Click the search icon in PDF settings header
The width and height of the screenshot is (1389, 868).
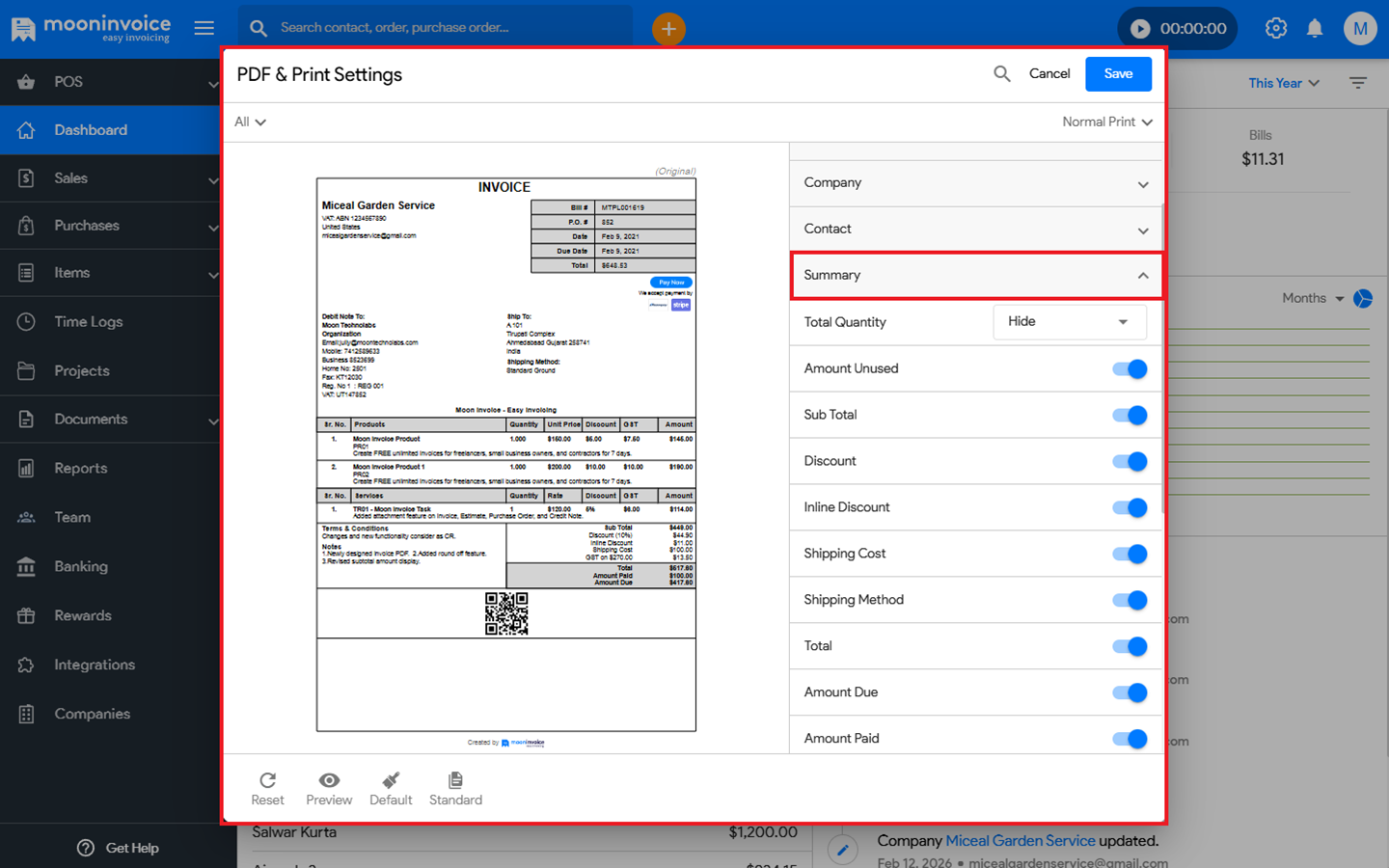pyautogui.click(x=1002, y=74)
